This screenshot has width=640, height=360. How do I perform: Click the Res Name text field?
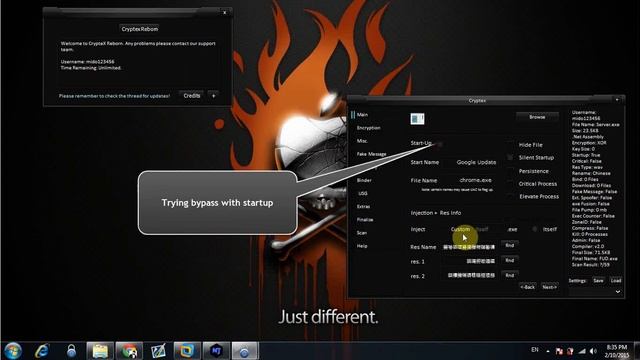pos(469,247)
